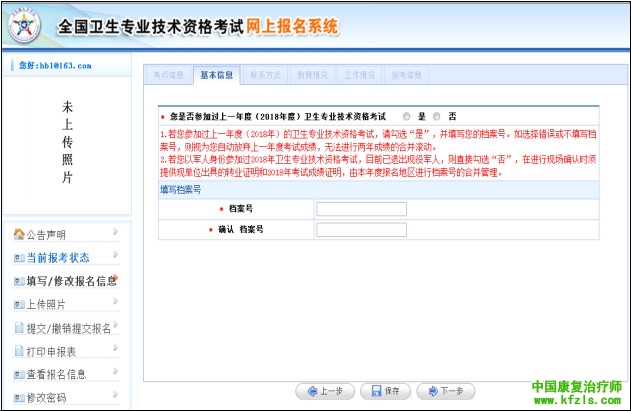Click the icon beside 查看报名信息
The image size is (631, 412).
pyautogui.click(x=19, y=375)
